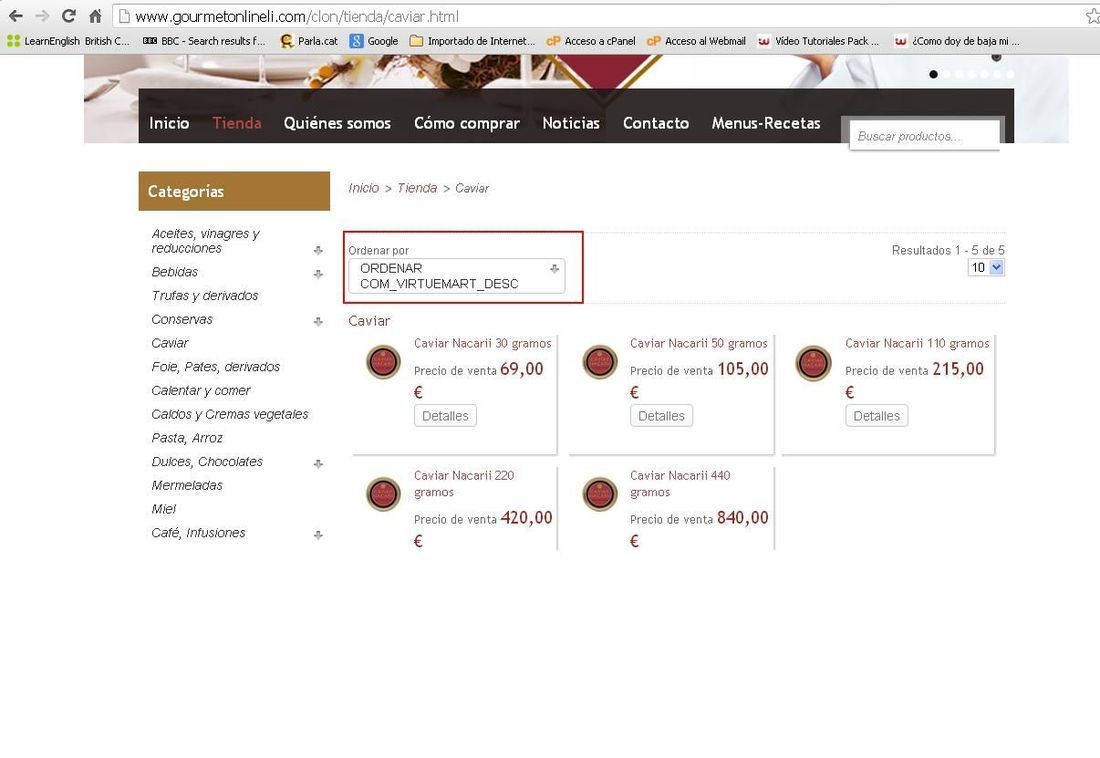The height and width of the screenshot is (758, 1100).
Task: Open Tienda in main menu
Action: point(236,123)
